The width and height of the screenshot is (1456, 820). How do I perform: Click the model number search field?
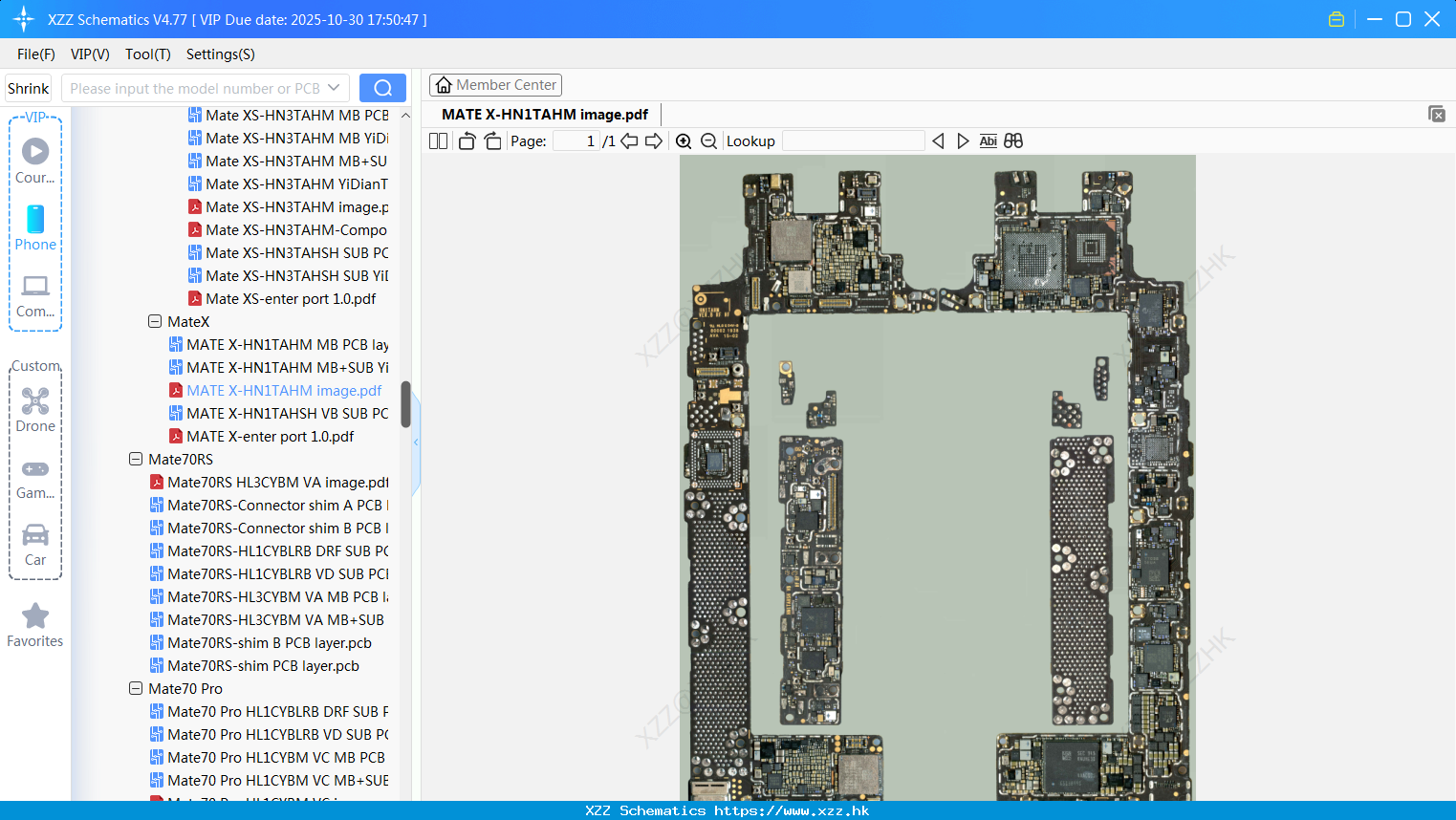[x=195, y=88]
